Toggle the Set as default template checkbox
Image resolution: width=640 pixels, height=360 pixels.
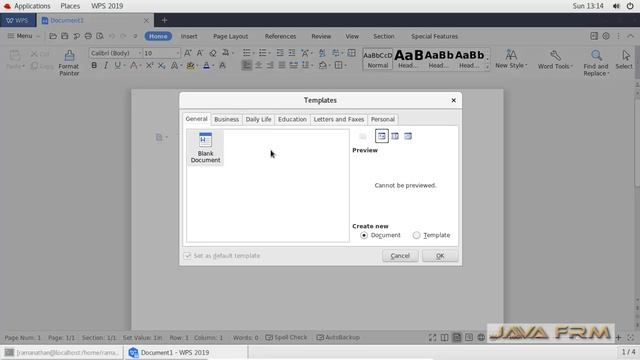pos(187,256)
